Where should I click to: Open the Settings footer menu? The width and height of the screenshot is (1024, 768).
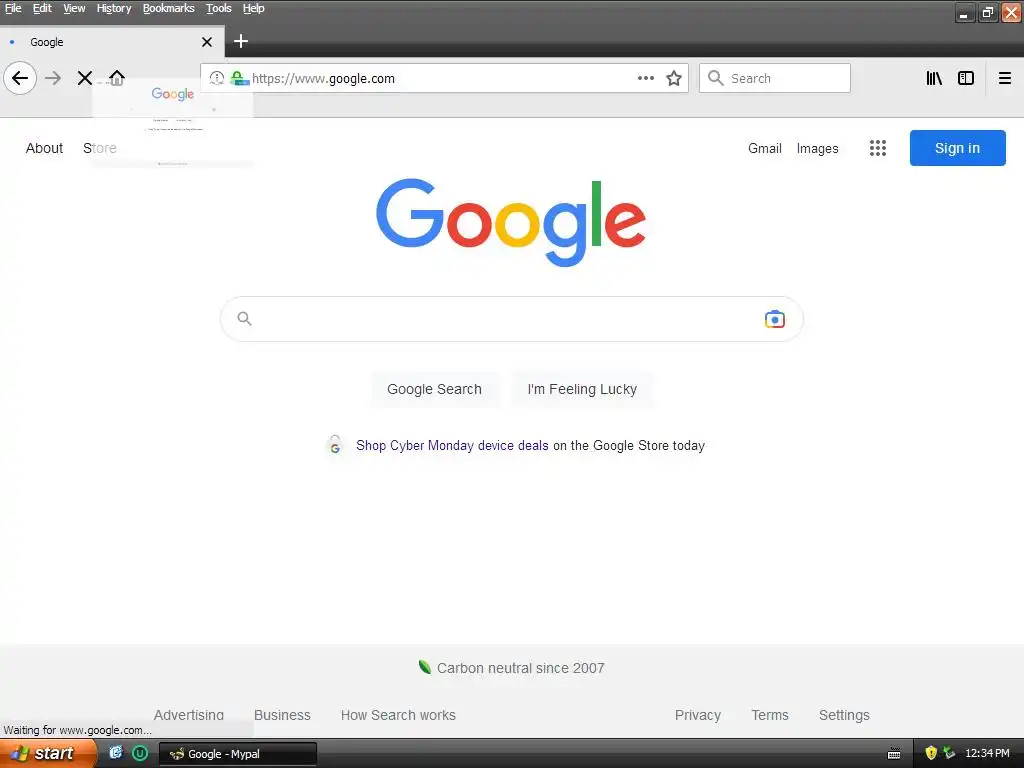click(844, 715)
